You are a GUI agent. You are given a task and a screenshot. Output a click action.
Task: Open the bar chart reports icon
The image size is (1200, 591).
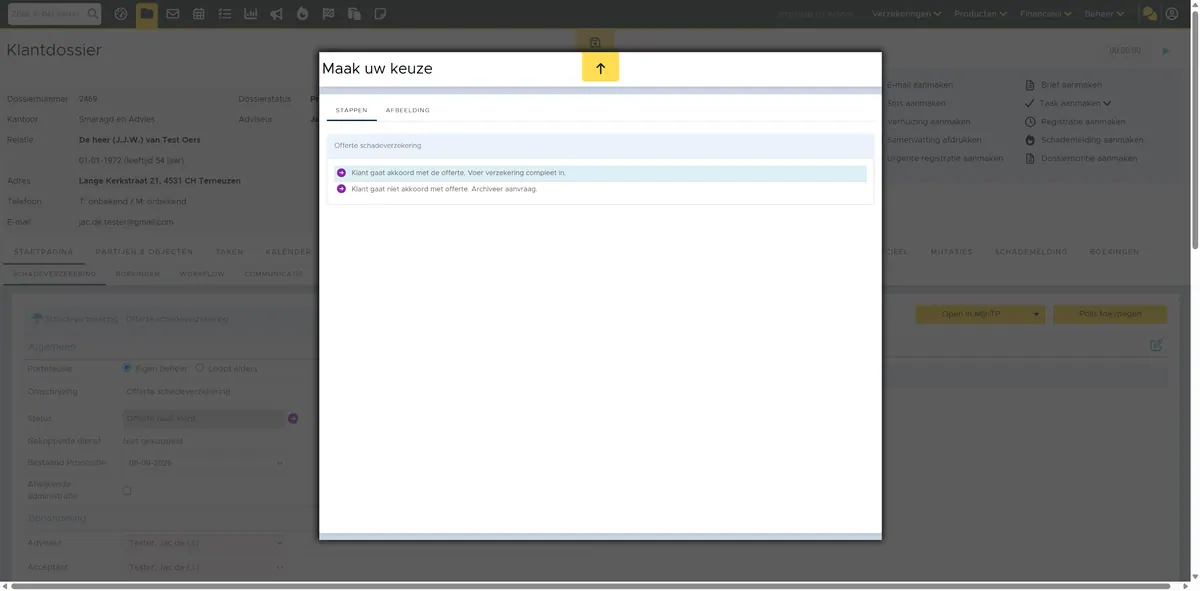click(250, 14)
